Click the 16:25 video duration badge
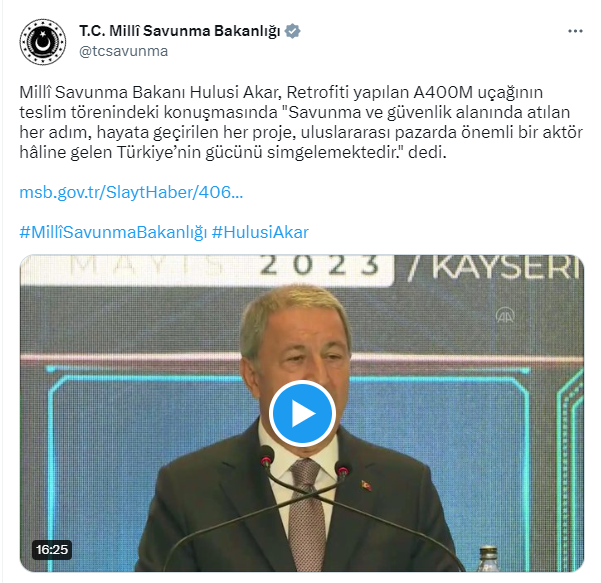This screenshot has height=583, width=601. point(52,550)
